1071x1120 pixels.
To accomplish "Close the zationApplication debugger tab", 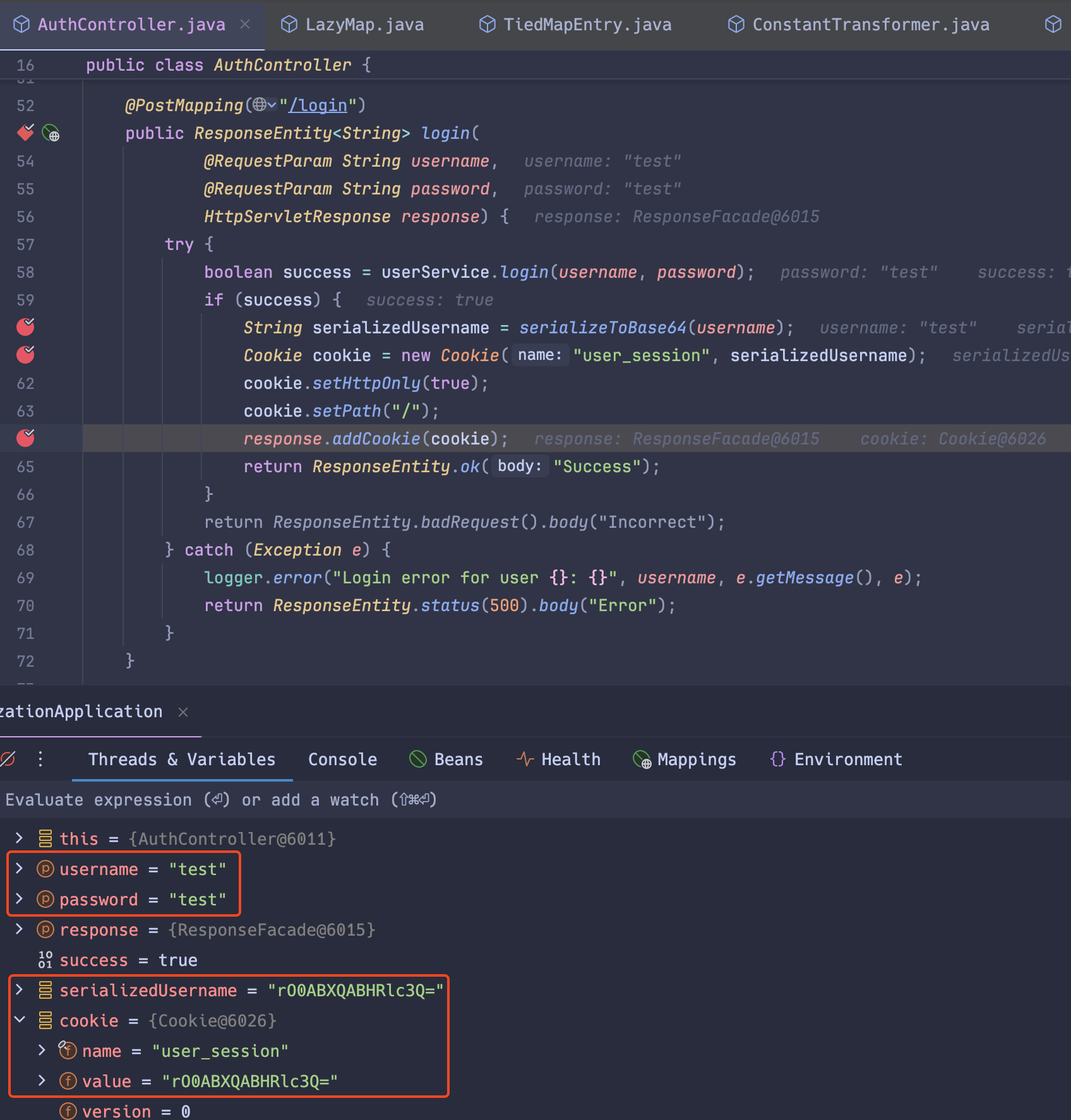I will 182,712.
